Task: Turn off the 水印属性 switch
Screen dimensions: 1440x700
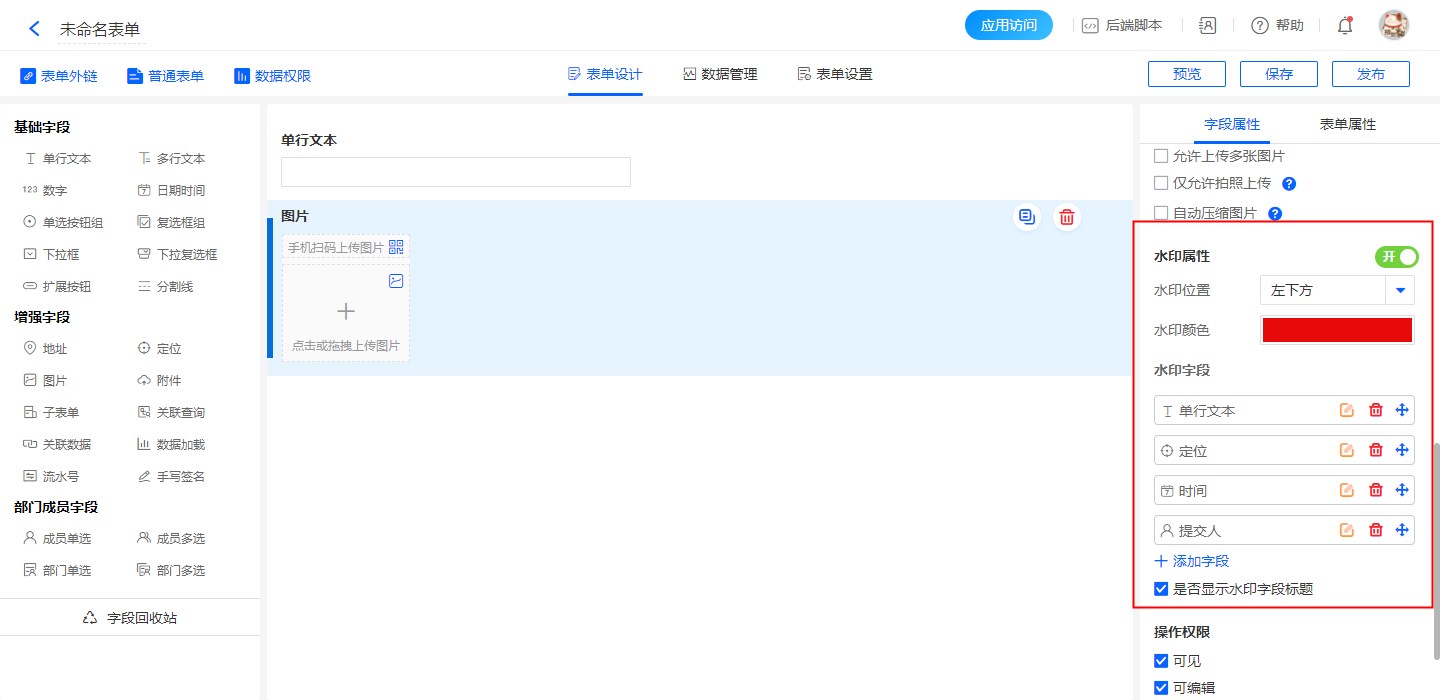Action: pos(1396,257)
